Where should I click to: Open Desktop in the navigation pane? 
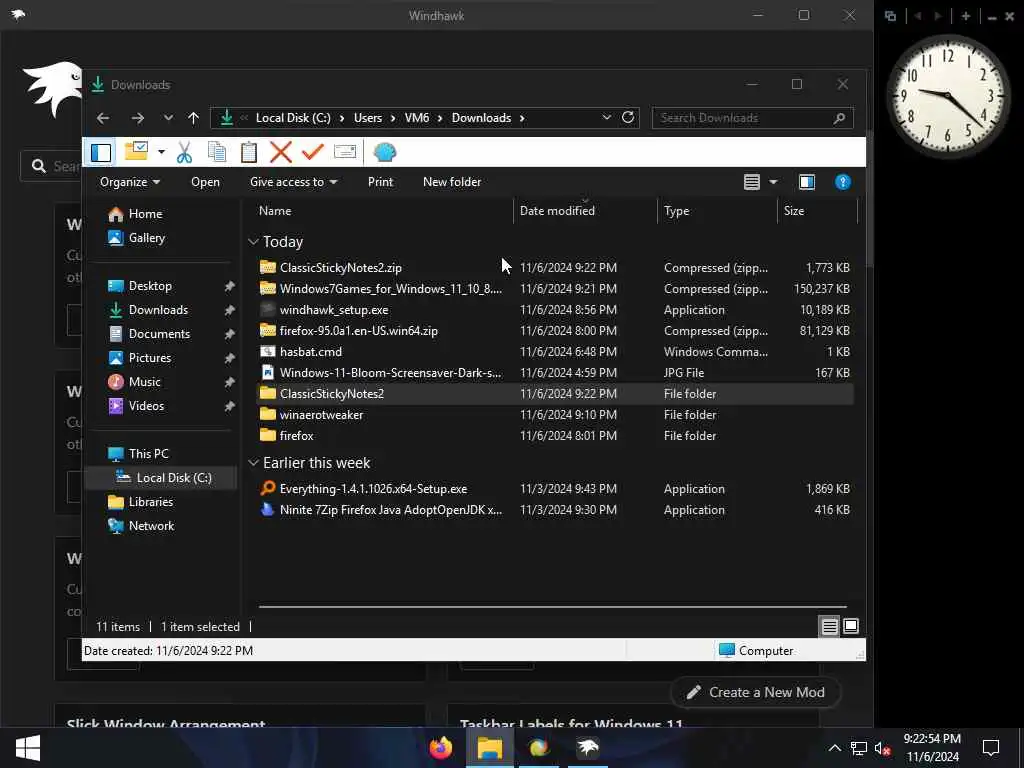click(x=150, y=285)
